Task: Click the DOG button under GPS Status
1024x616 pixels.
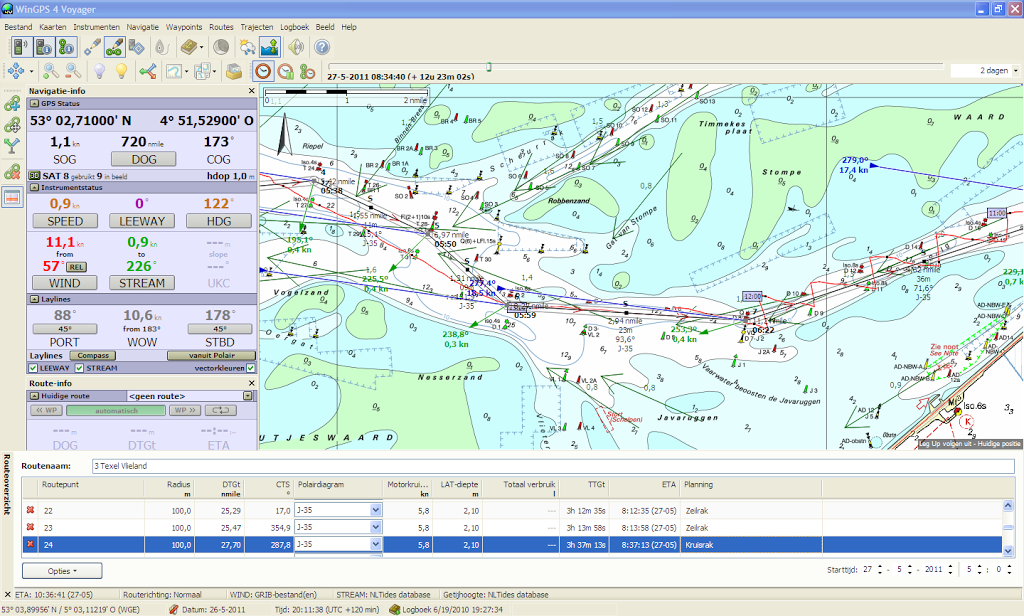Action: [x=144, y=159]
